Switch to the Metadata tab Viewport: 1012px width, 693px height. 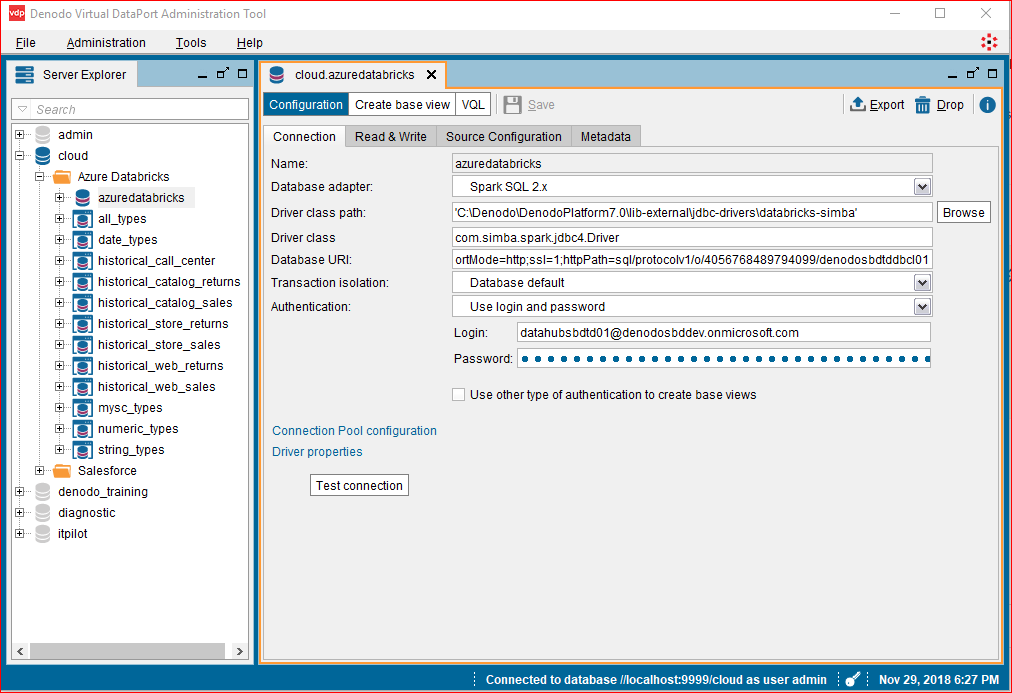pos(605,137)
